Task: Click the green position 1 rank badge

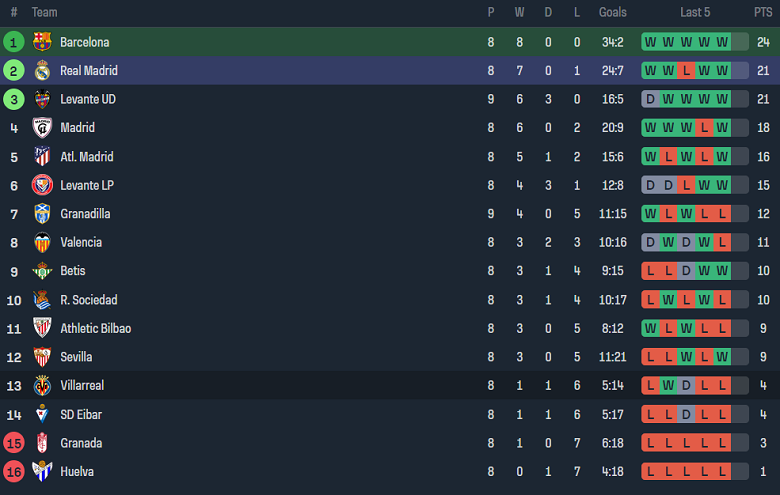Action: (x=14, y=42)
